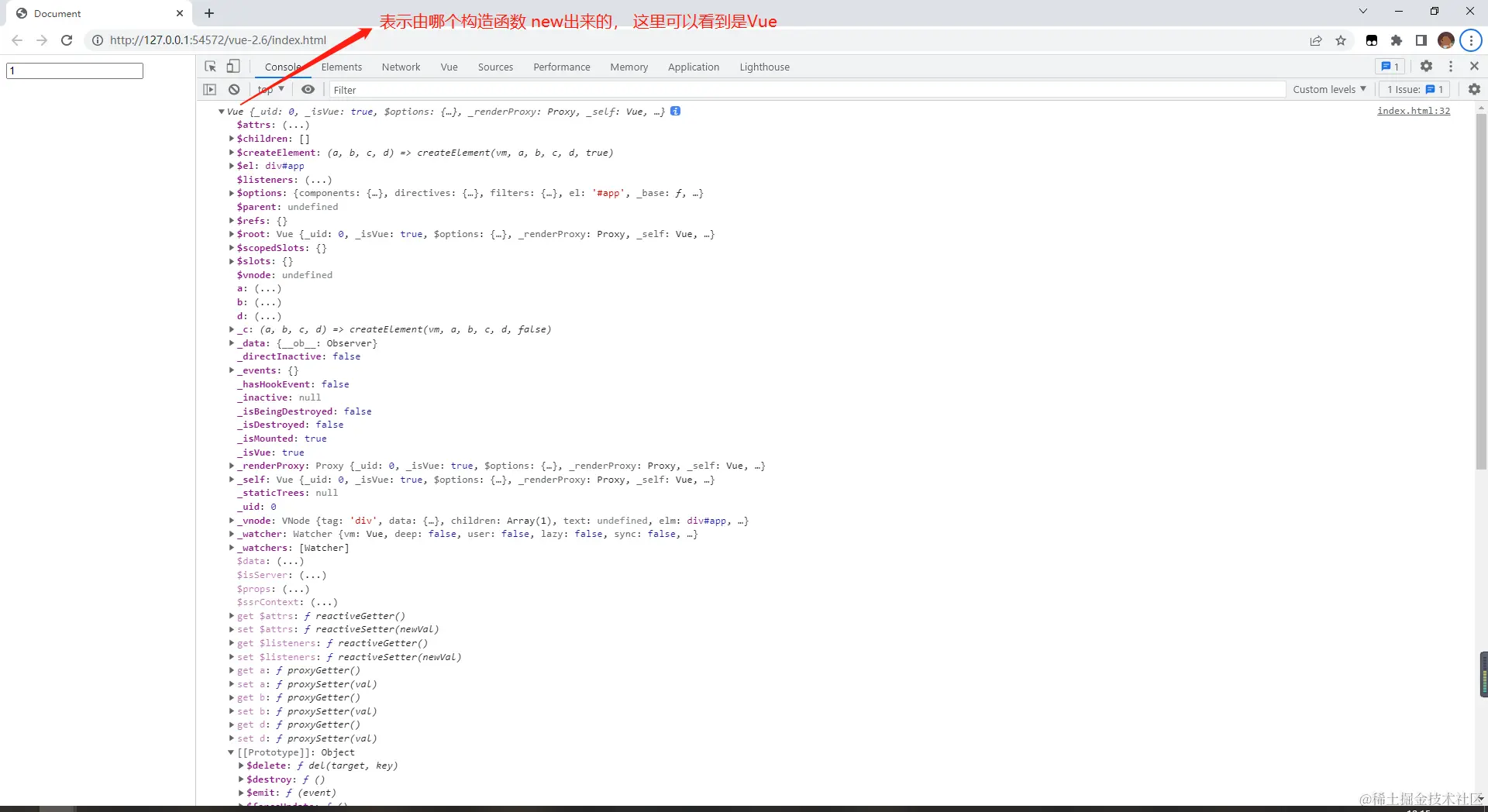This screenshot has height=812, width=1488.
Task: Expand the _vnode VNode property
Action: pos(232,521)
